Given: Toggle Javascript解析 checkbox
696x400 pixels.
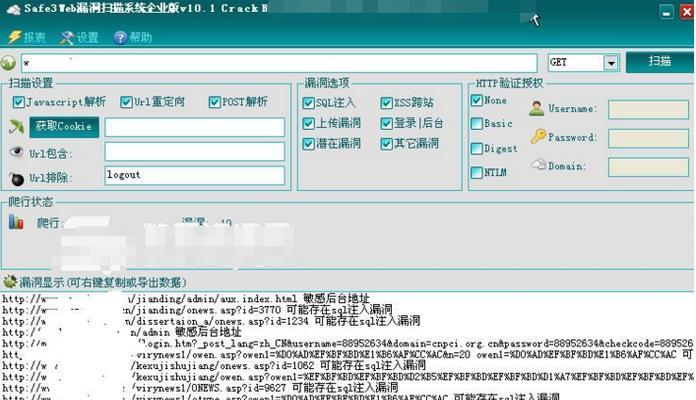Looking at the screenshot, I should tap(19, 102).
